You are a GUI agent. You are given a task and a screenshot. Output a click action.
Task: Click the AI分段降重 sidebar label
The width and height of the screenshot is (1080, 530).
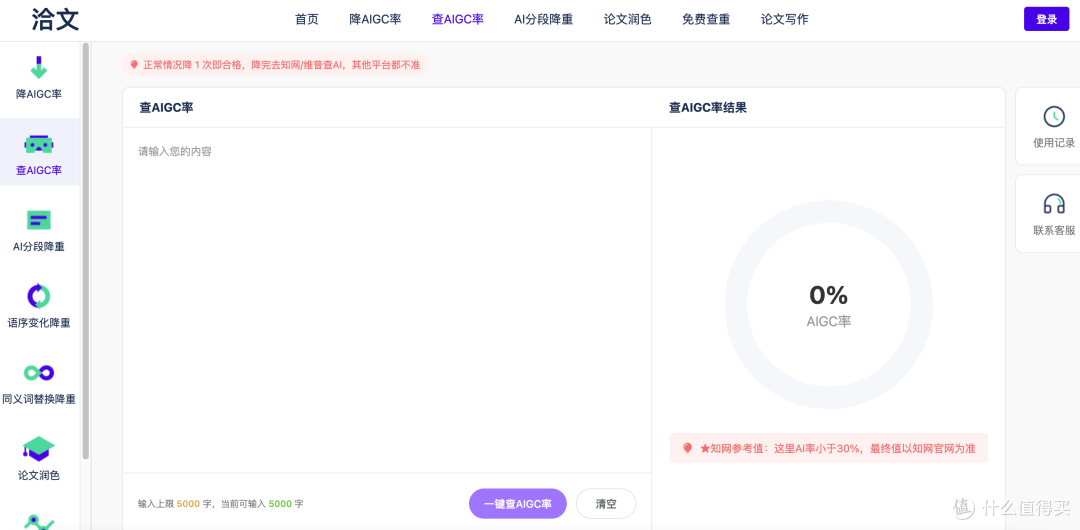point(39,246)
